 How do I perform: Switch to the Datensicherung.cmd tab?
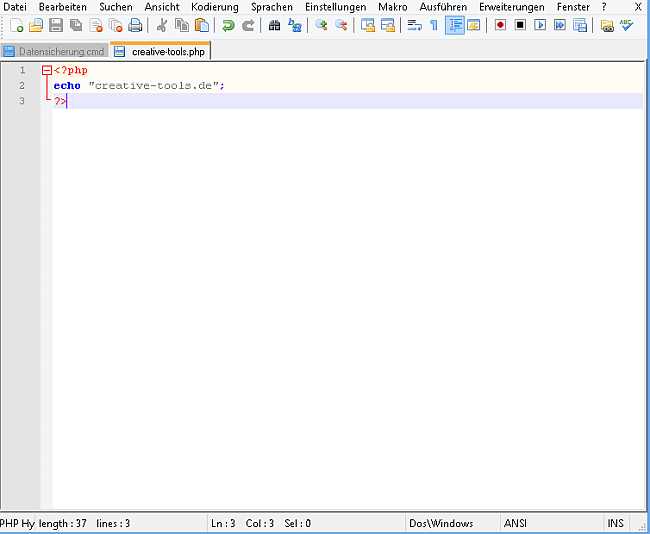pyautogui.click(x=54, y=51)
